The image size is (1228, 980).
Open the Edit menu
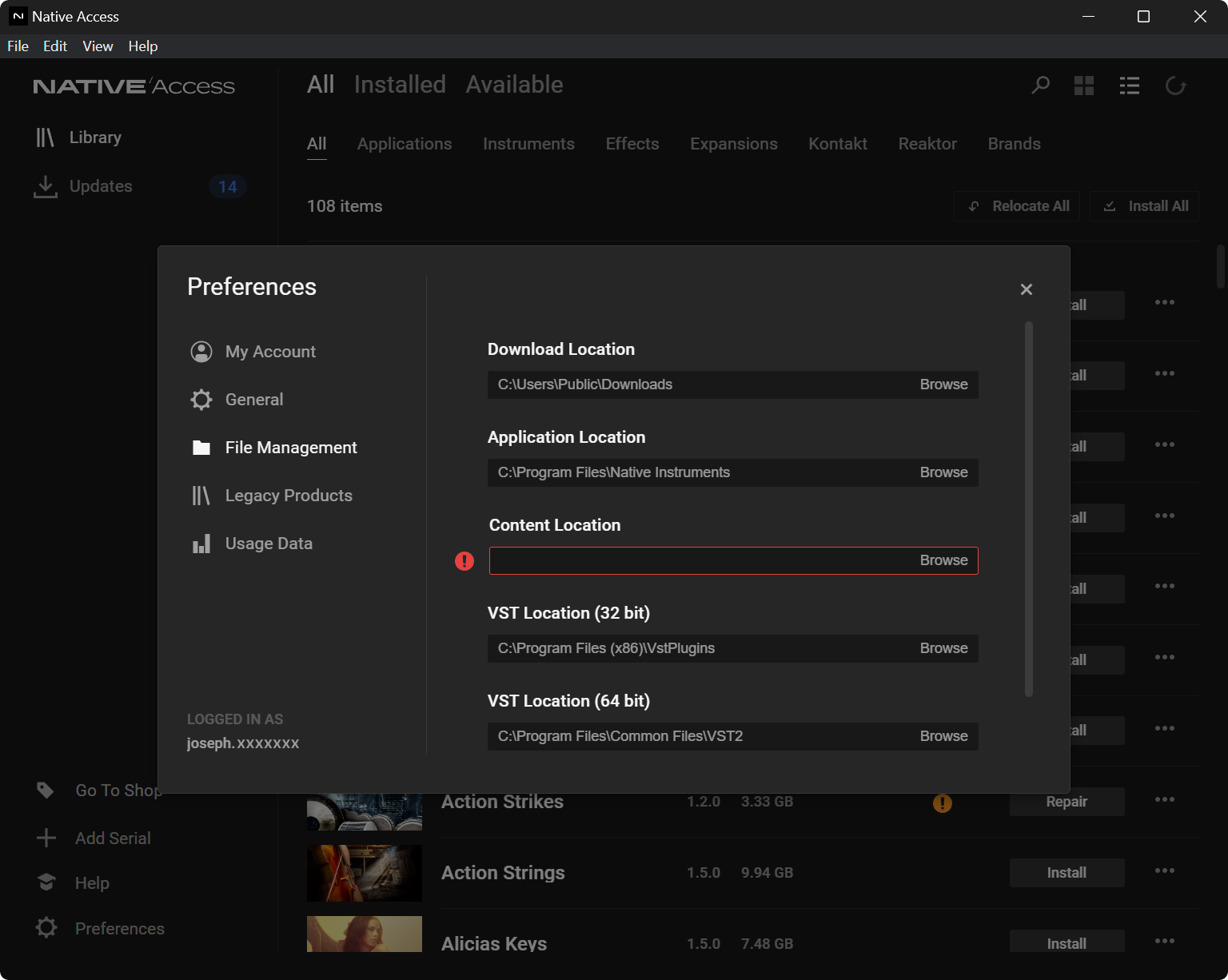55,46
